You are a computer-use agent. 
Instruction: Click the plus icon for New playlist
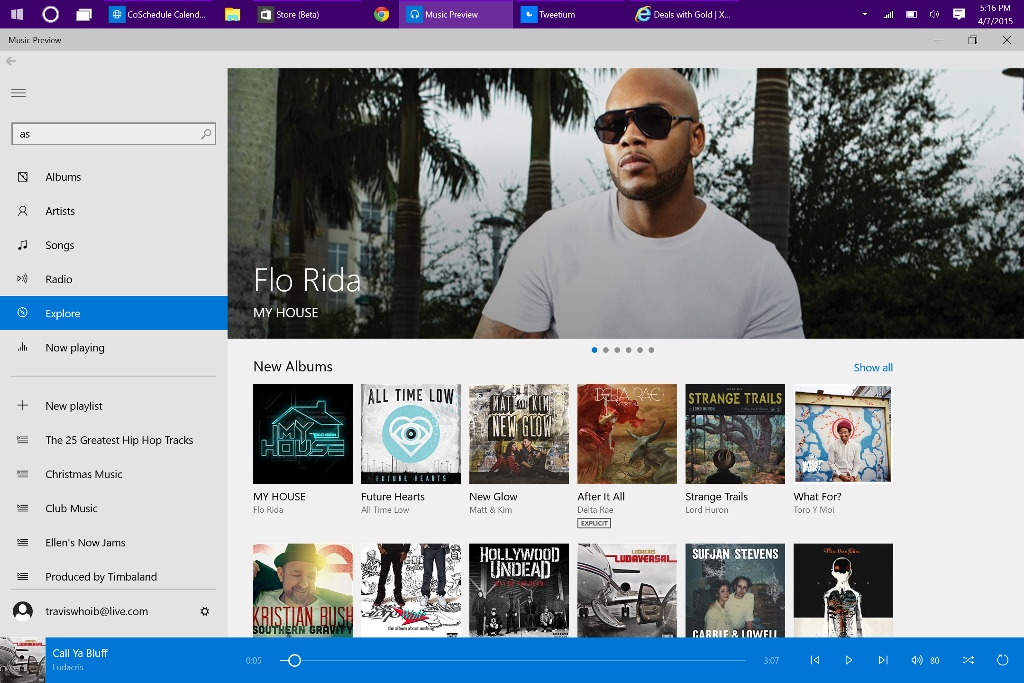[23, 405]
